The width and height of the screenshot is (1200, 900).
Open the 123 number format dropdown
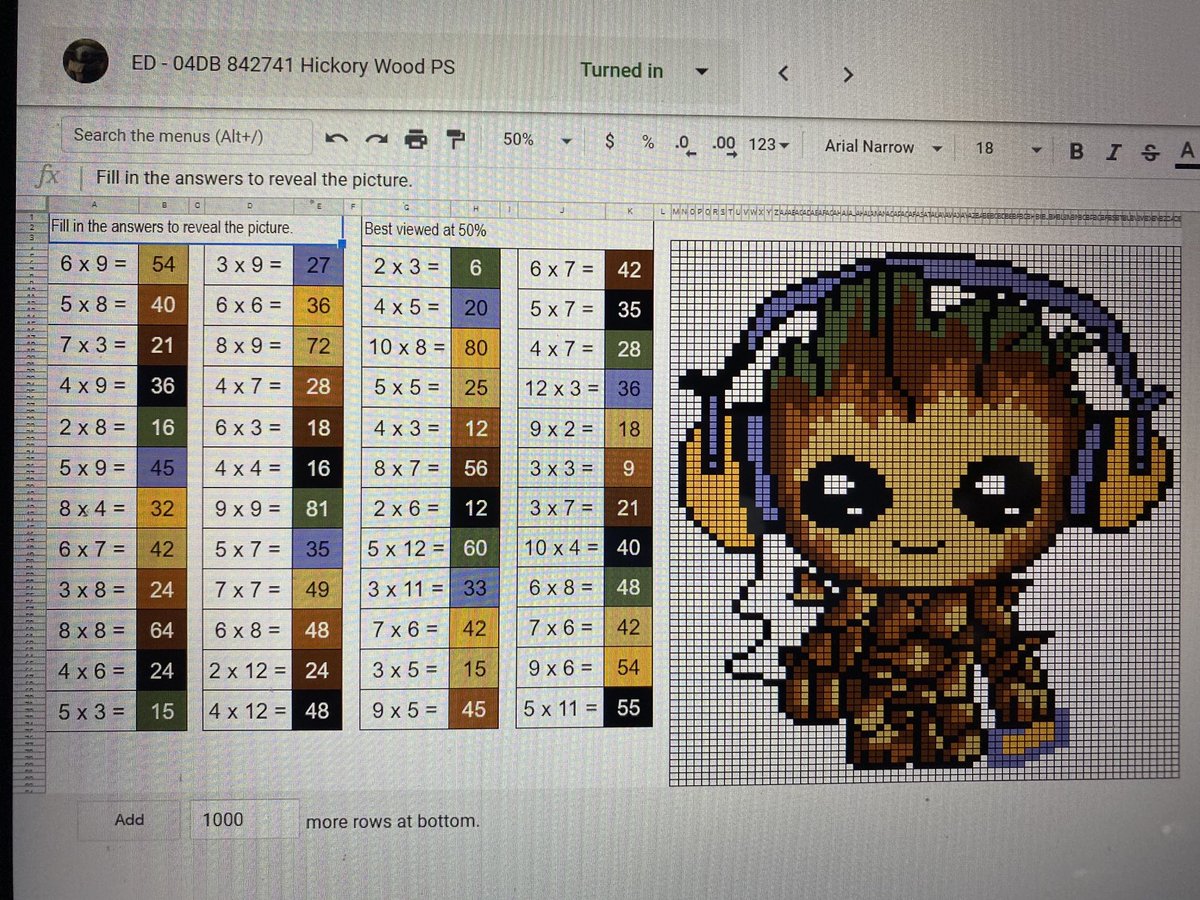pyautogui.click(x=768, y=145)
